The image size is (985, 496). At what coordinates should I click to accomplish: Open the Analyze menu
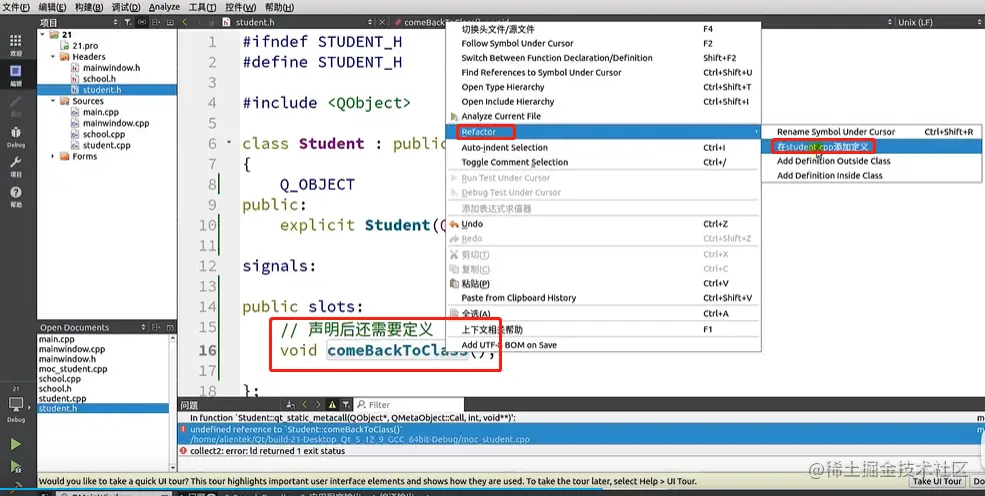pyautogui.click(x=164, y=7)
